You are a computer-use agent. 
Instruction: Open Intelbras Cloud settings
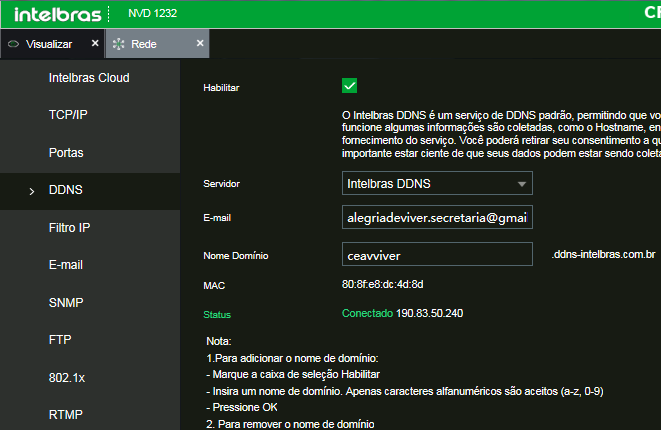(89, 78)
